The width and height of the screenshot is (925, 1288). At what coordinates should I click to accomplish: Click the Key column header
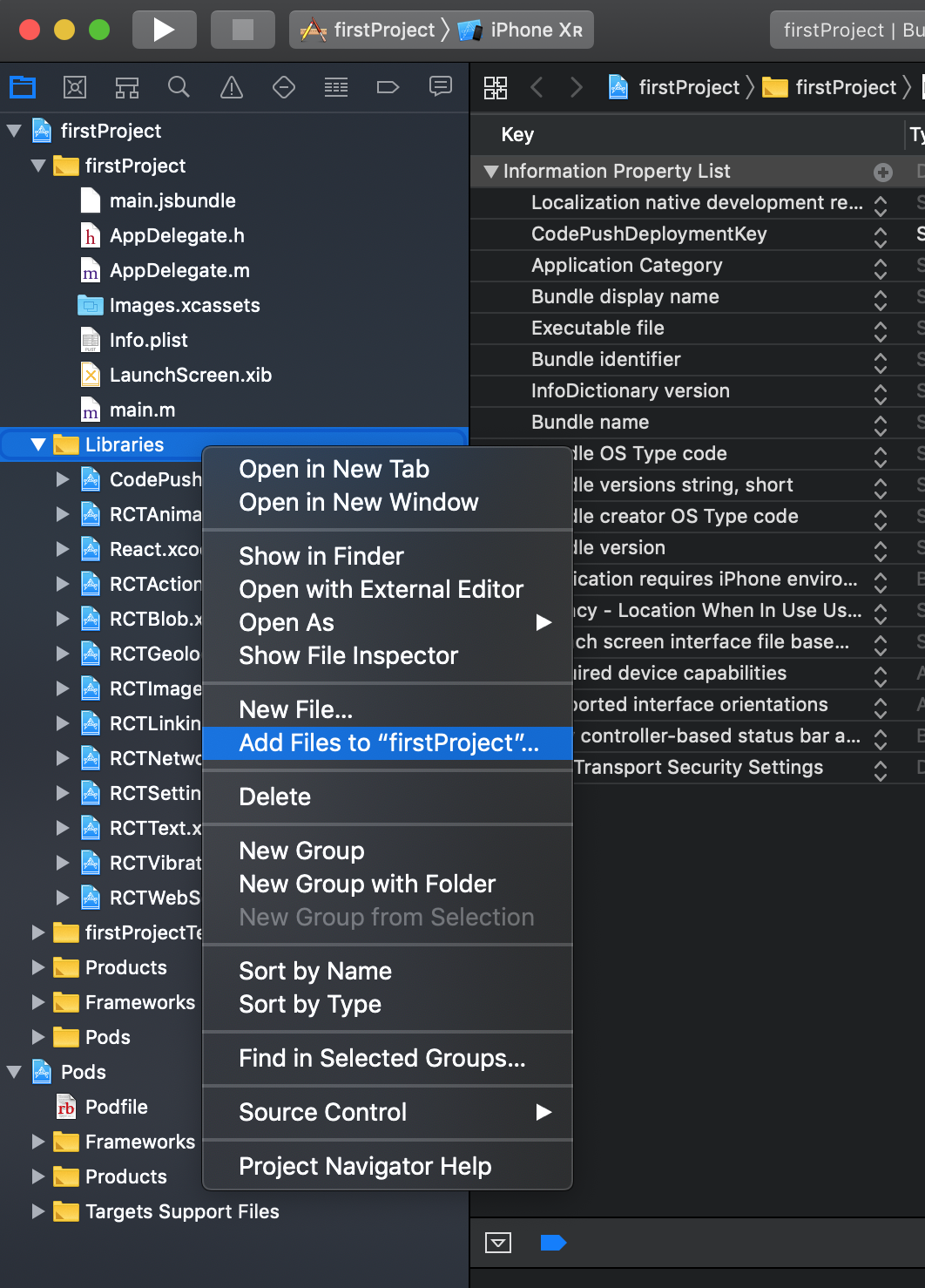[x=518, y=134]
